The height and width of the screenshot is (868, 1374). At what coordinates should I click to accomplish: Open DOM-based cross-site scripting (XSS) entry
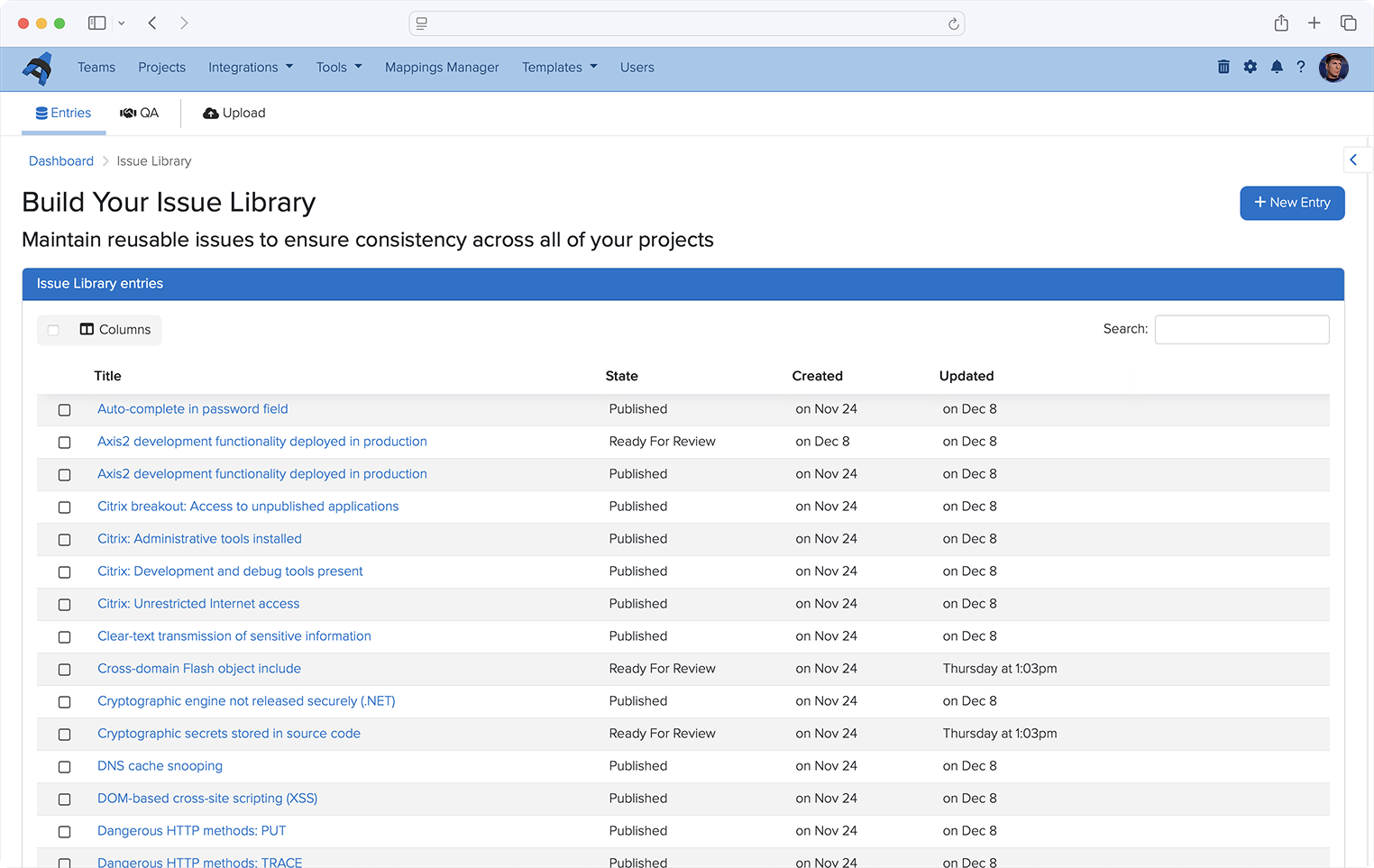tap(207, 799)
